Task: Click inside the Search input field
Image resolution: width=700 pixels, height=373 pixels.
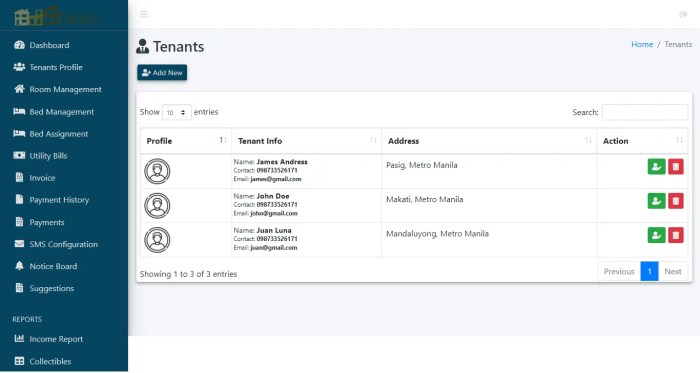Action: coord(645,112)
